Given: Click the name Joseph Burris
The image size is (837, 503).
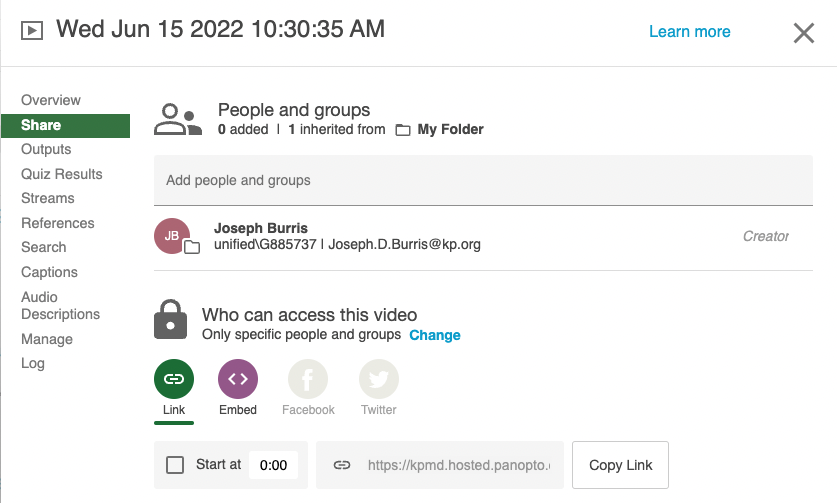Looking at the screenshot, I should point(261,229).
